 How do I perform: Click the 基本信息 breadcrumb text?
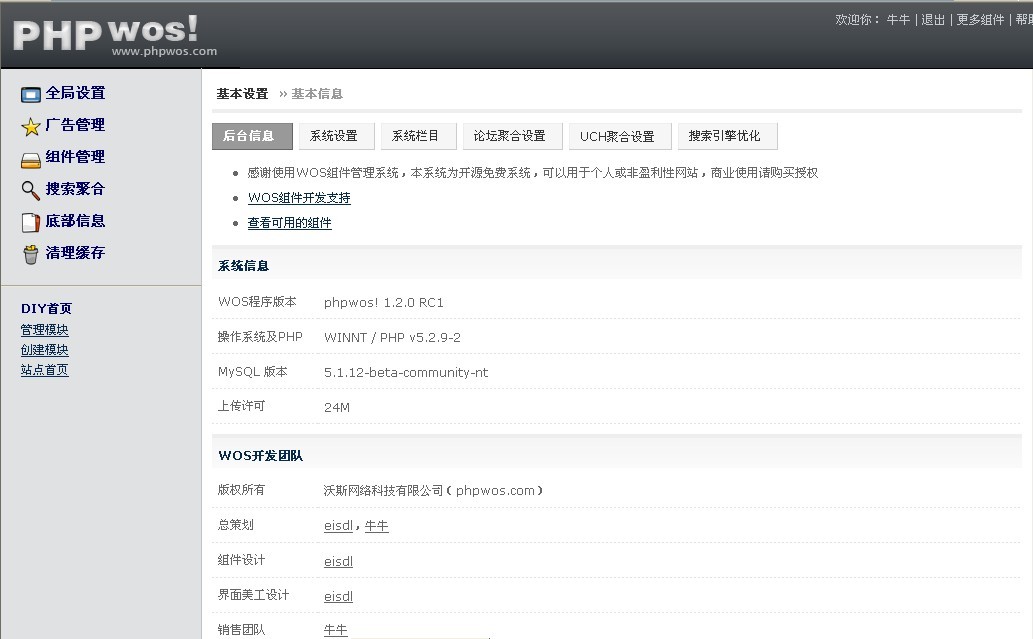(x=317, y=94)
